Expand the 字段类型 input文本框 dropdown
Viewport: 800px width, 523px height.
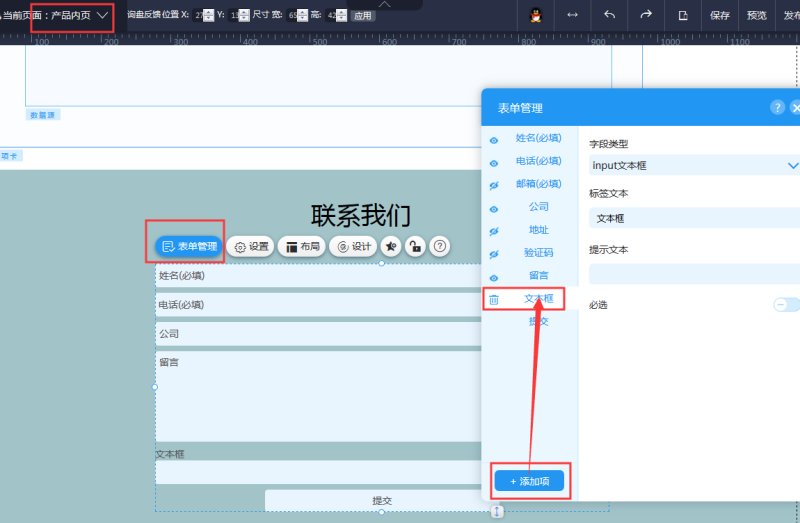793,165
